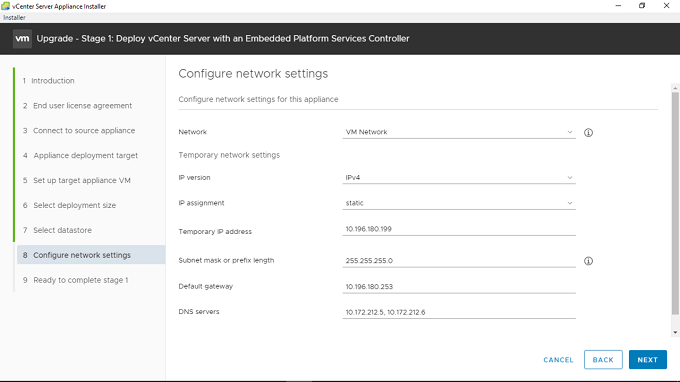Go to step 2 End user license agreement

(77, 106)
